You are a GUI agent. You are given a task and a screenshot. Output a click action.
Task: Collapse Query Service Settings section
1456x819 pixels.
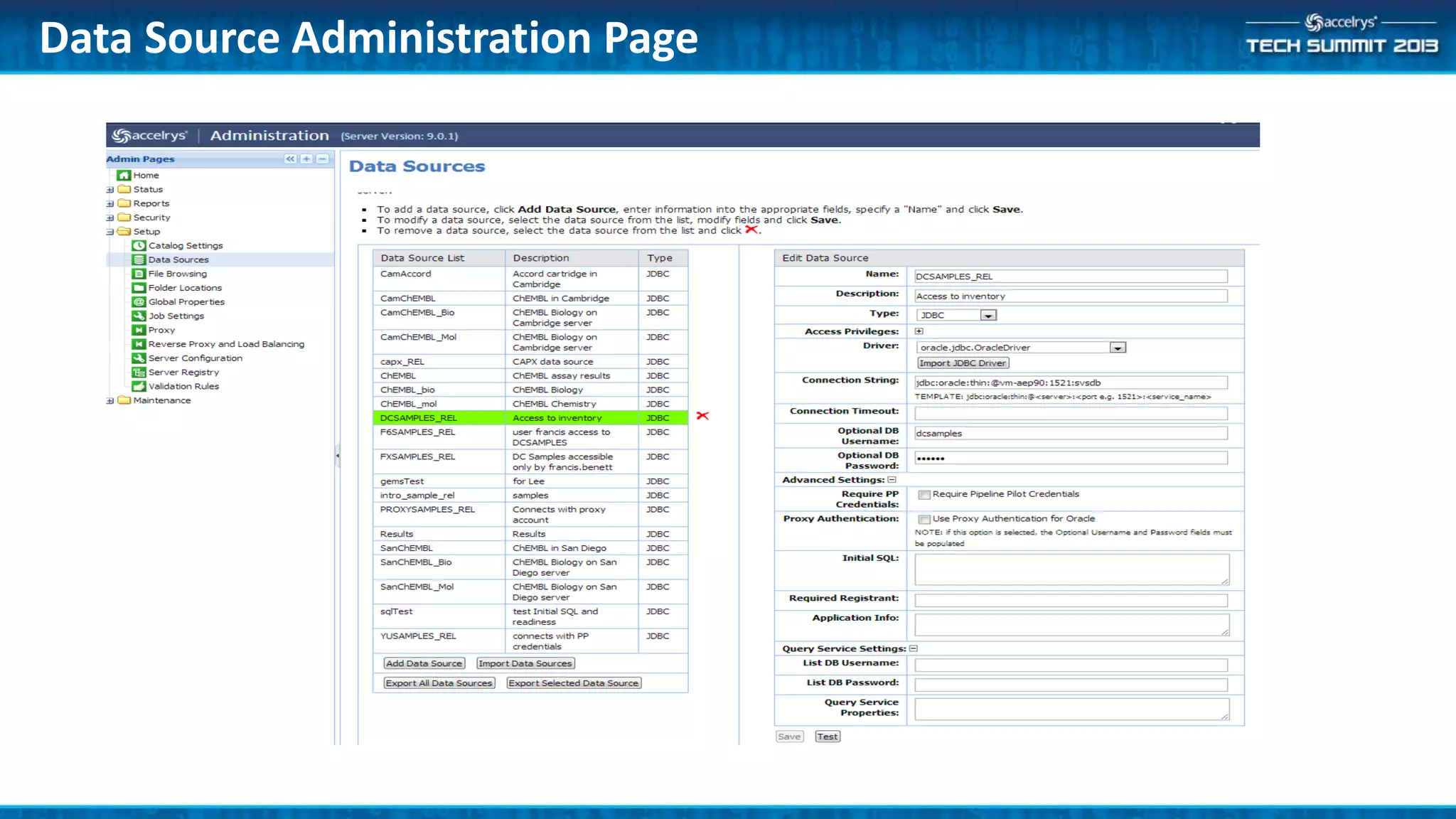(x=914, y=648)
